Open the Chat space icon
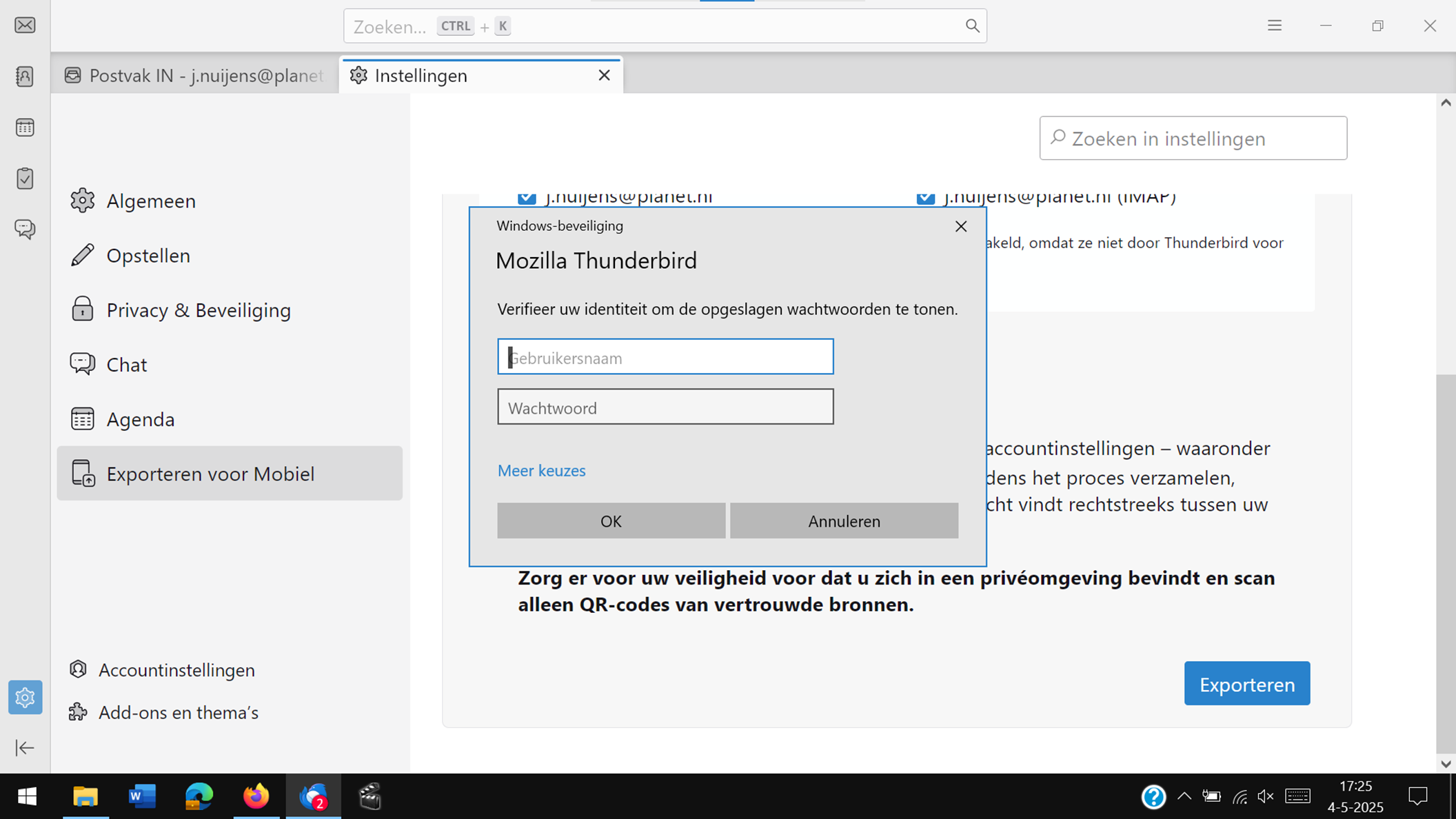Viewport: 1456px width, 819px height. [25, 229]
